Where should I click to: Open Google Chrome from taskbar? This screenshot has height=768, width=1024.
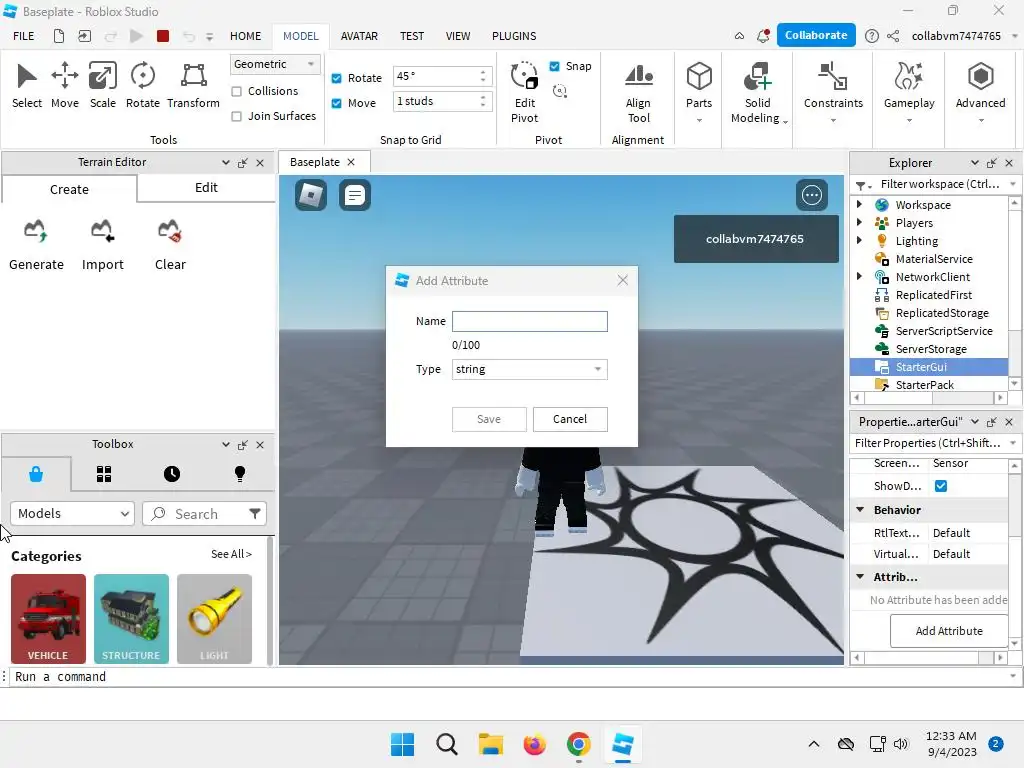tap(579, 744)
